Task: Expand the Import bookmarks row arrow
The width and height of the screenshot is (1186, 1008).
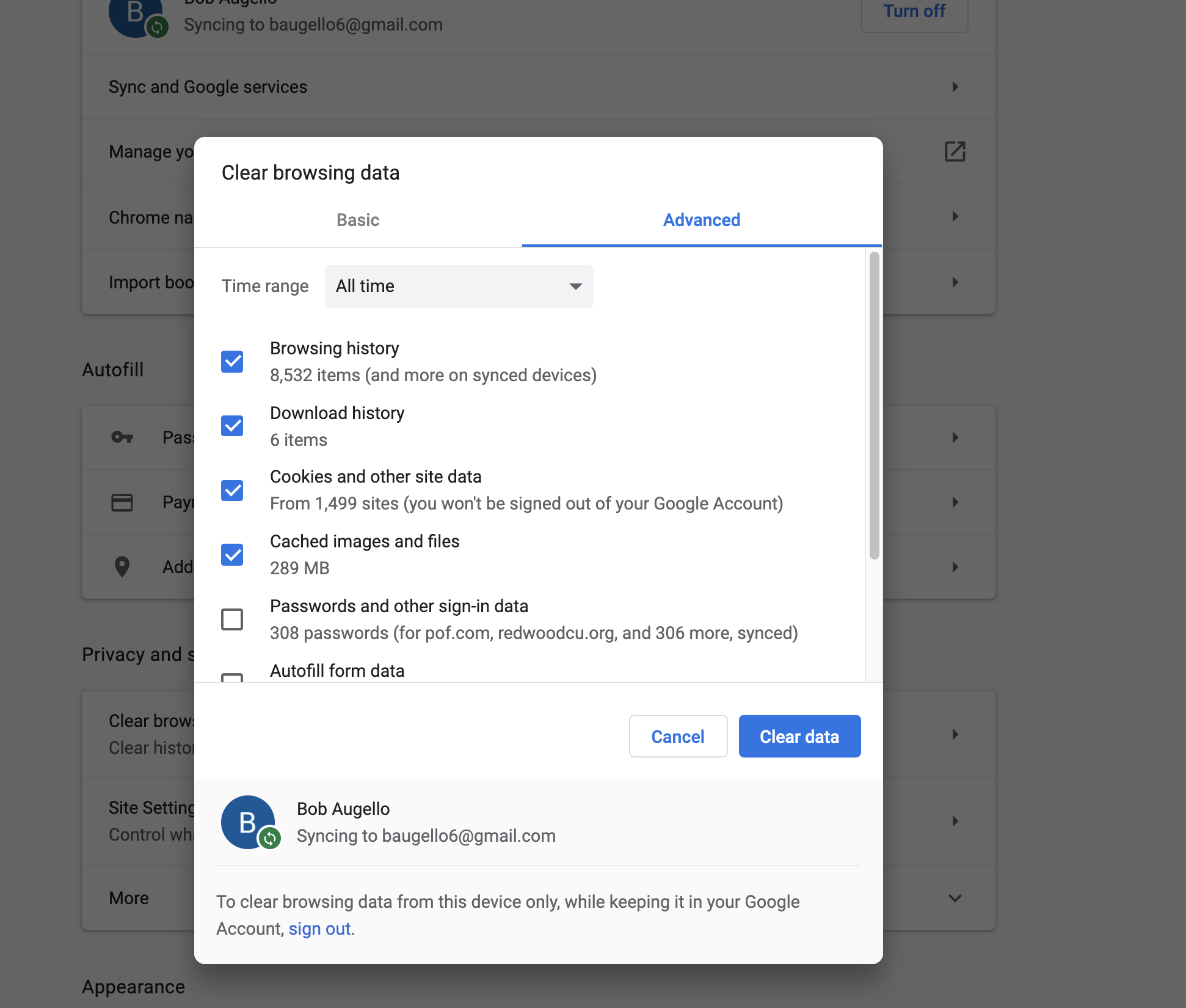Action: click(x=955, y=282)
